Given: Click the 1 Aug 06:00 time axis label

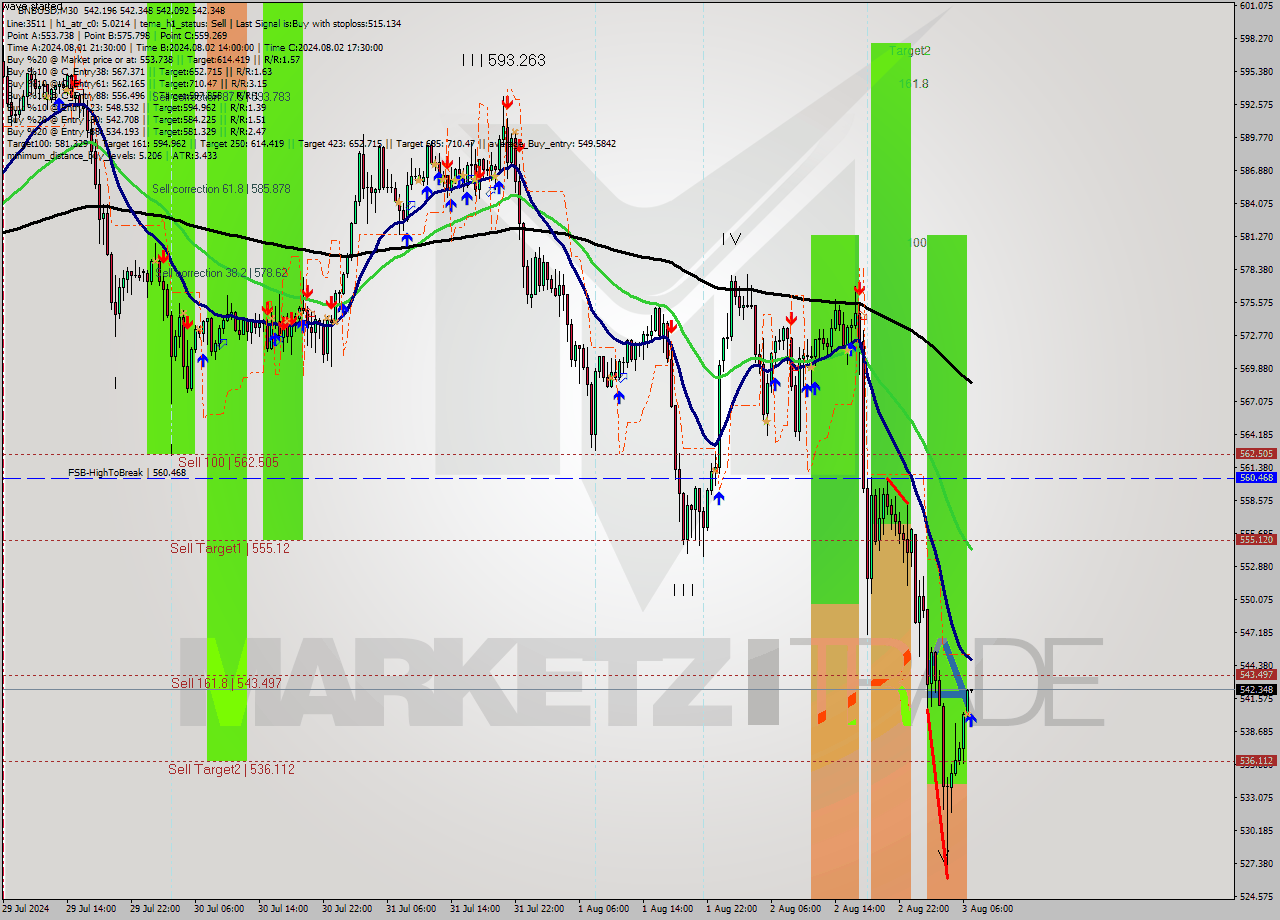Looking at the screenshot, I should [604, 909].
